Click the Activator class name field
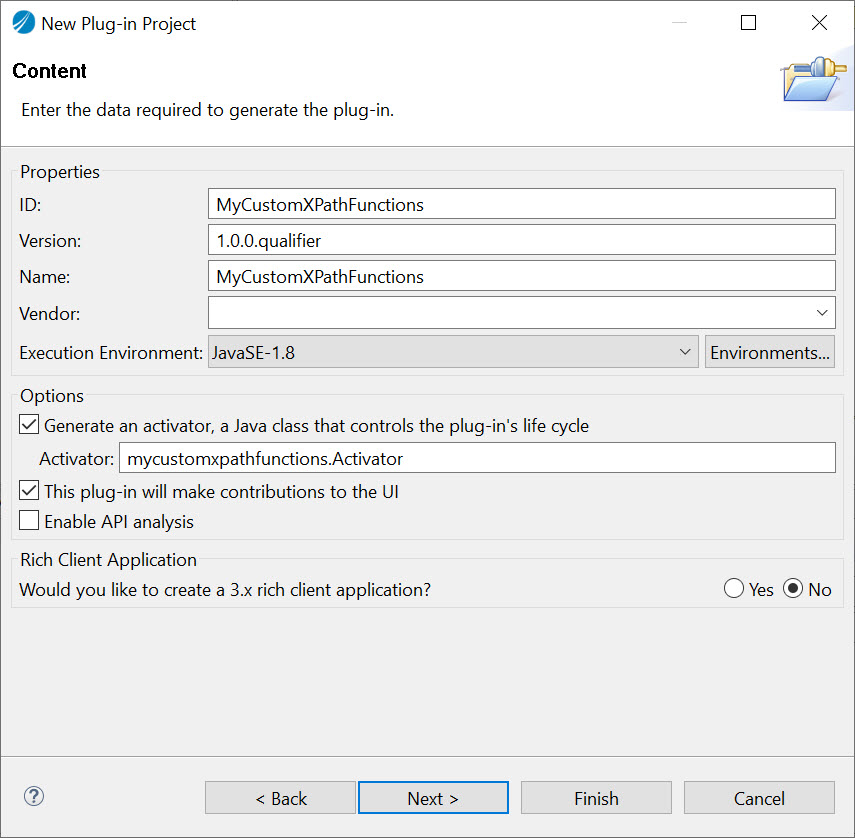Image resolution: width=855 pixels, height=838 pixels. 476,459
